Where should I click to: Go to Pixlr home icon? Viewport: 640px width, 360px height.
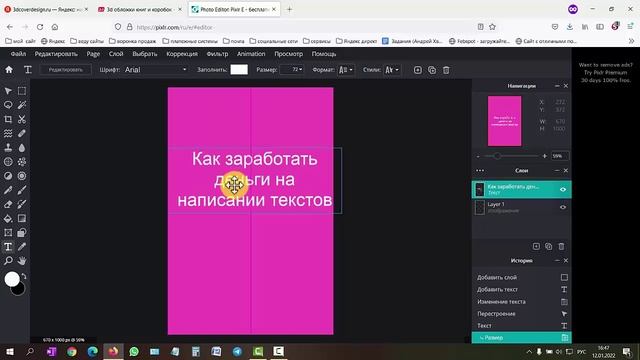(9, 70)
